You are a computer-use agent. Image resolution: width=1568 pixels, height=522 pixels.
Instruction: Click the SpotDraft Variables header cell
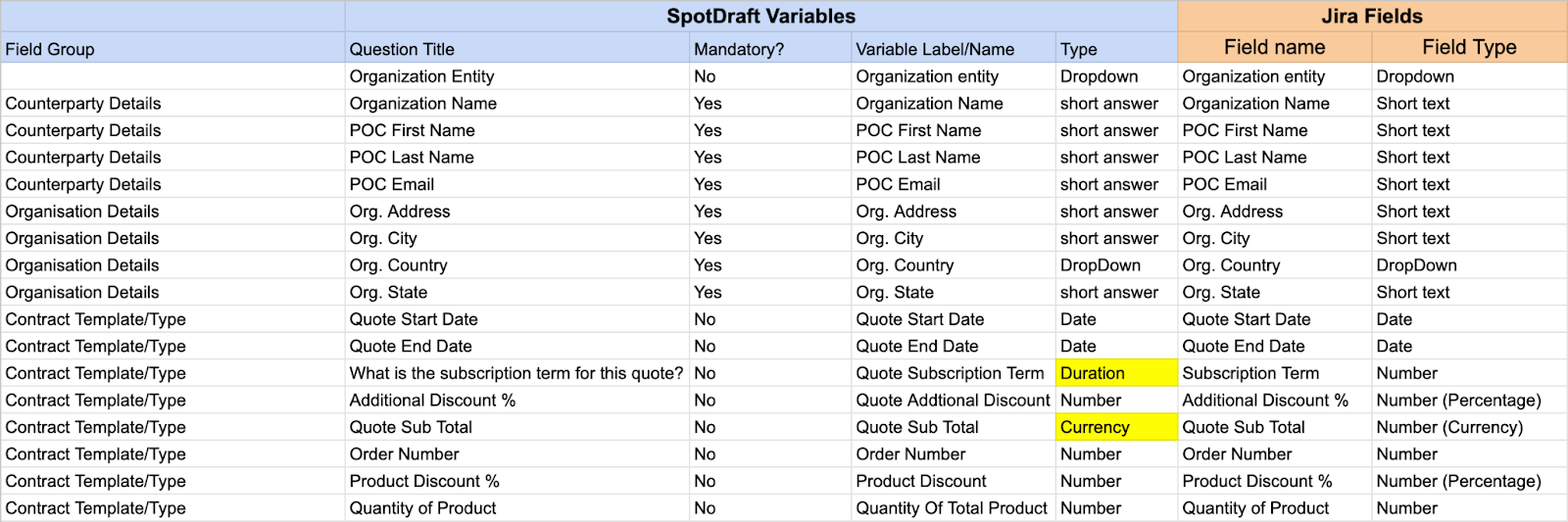click(760, 17)
